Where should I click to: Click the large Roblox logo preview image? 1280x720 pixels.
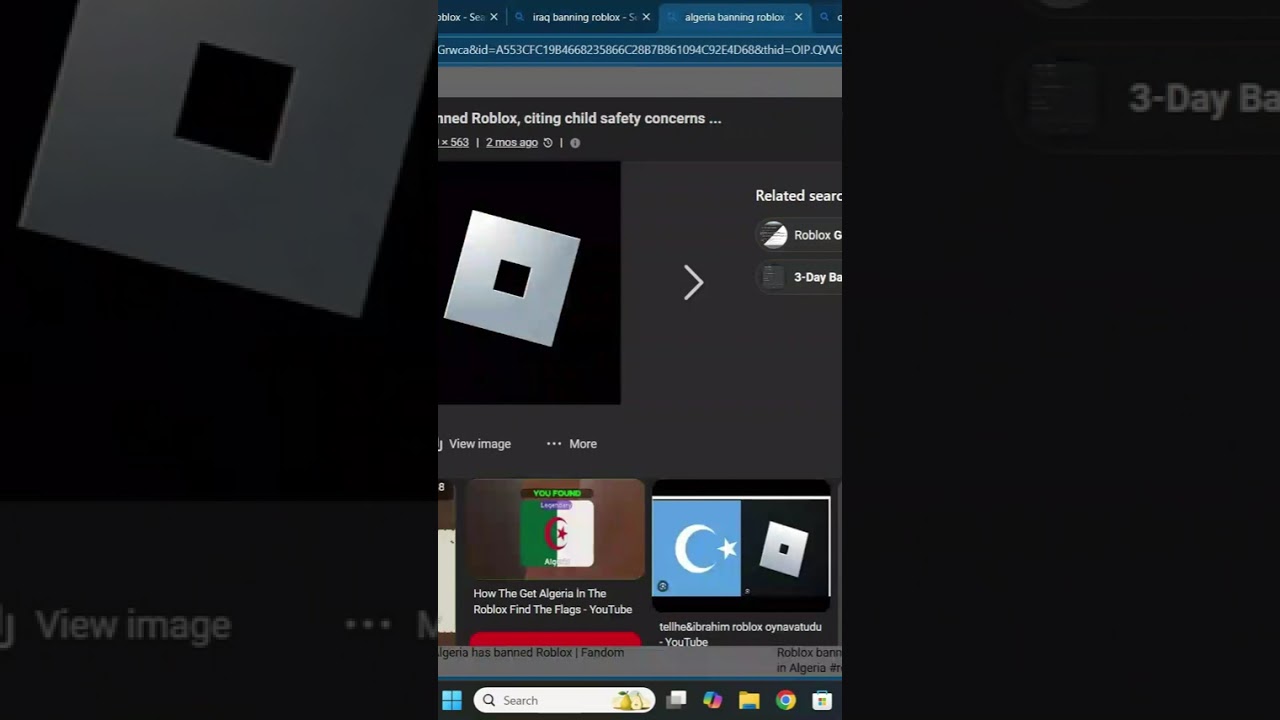[x=529, y=283]
